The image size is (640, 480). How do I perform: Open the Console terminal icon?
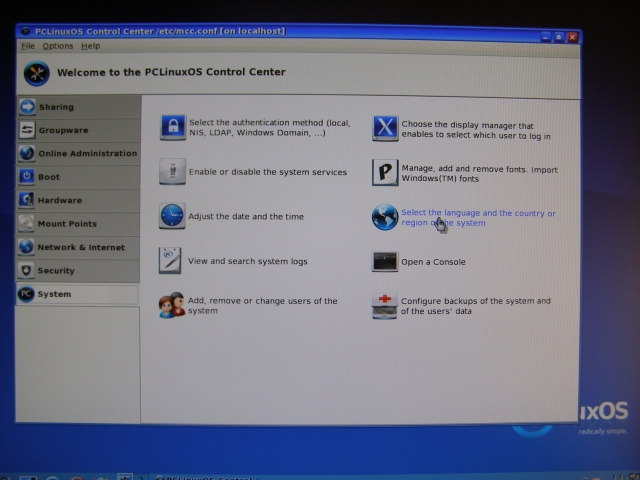[x=385, y=262]
